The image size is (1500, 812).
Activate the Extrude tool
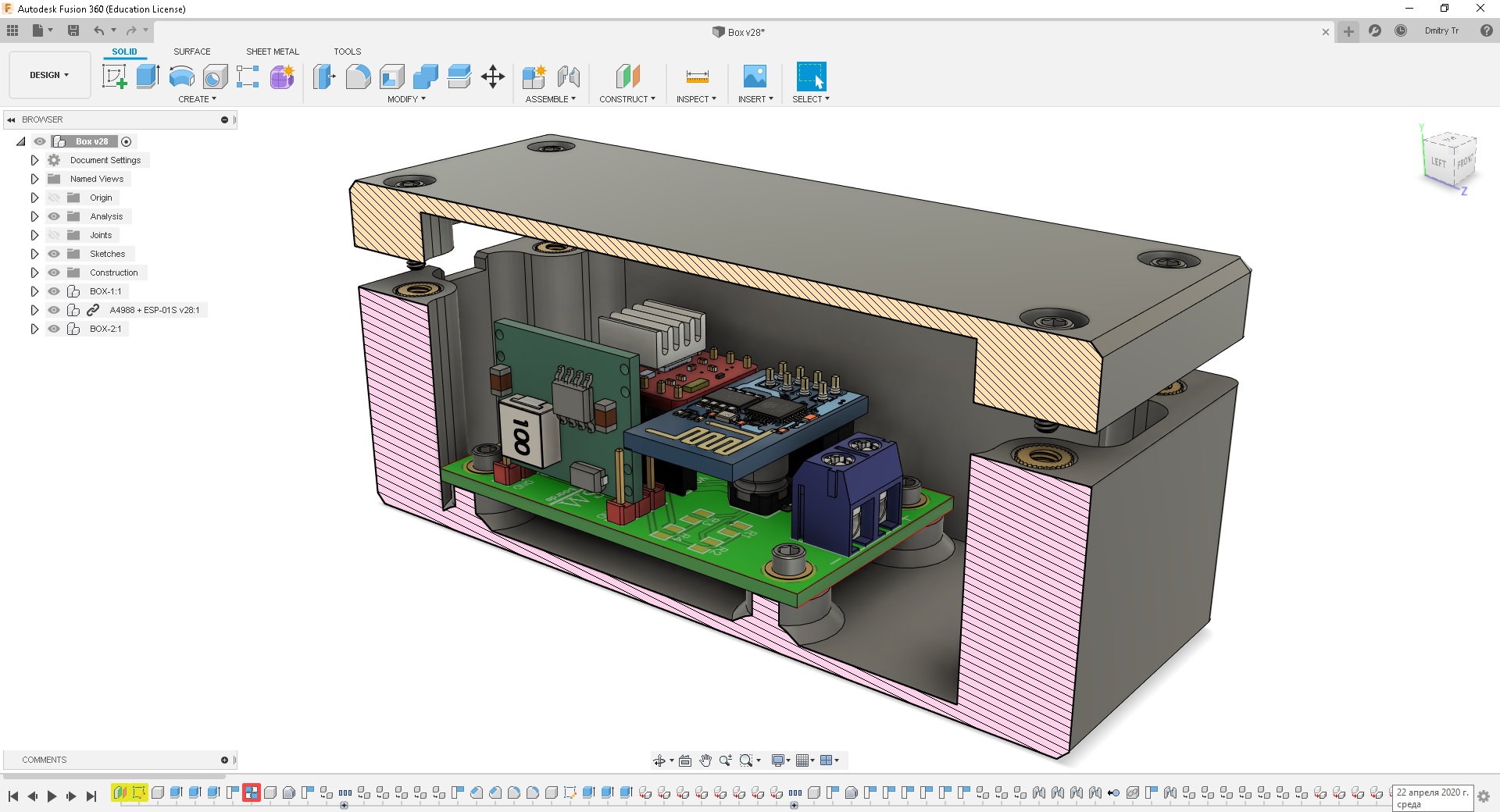click(148, 77)
